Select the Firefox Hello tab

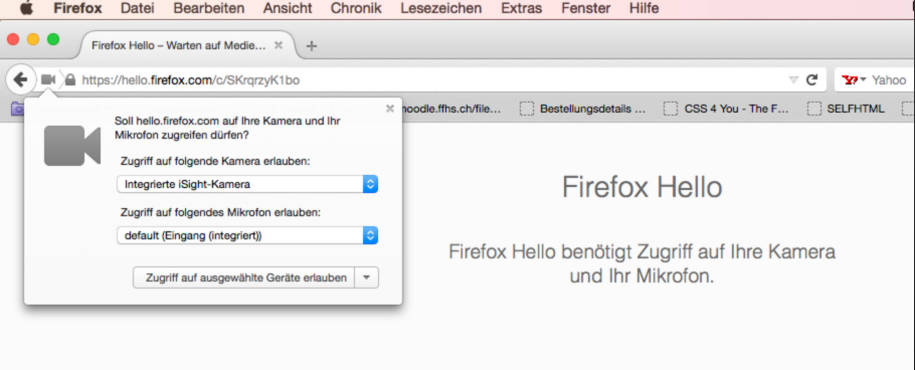187,45
